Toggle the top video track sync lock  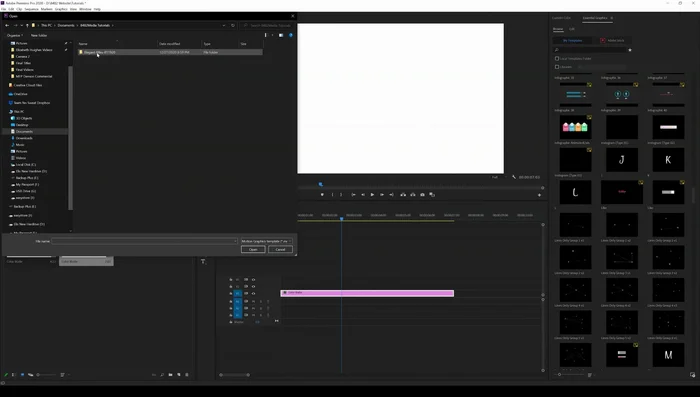[246, 280]
